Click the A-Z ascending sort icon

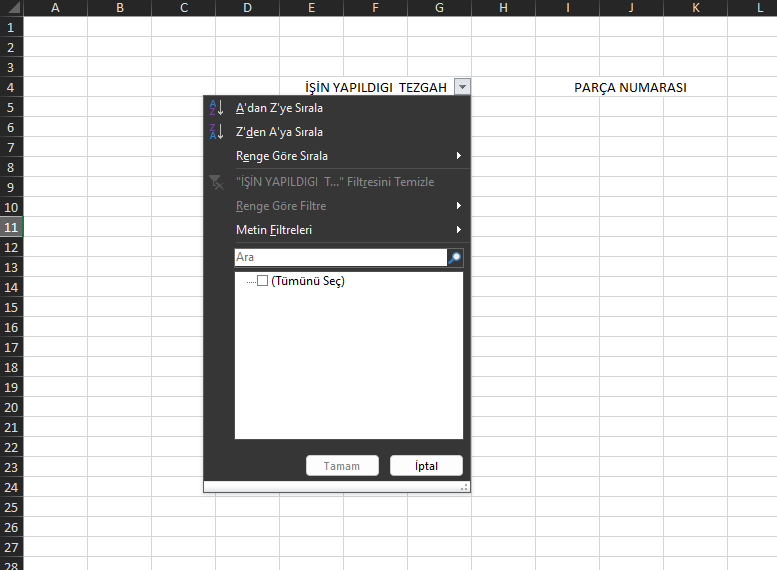click(217, 108)
